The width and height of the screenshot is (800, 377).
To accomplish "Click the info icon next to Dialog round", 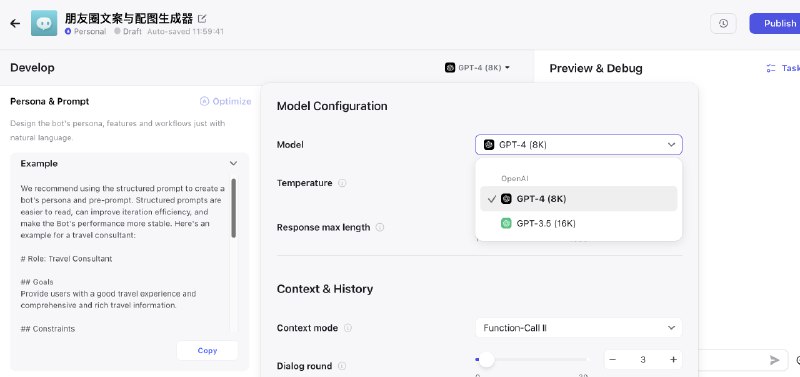I will coord(342,366).
